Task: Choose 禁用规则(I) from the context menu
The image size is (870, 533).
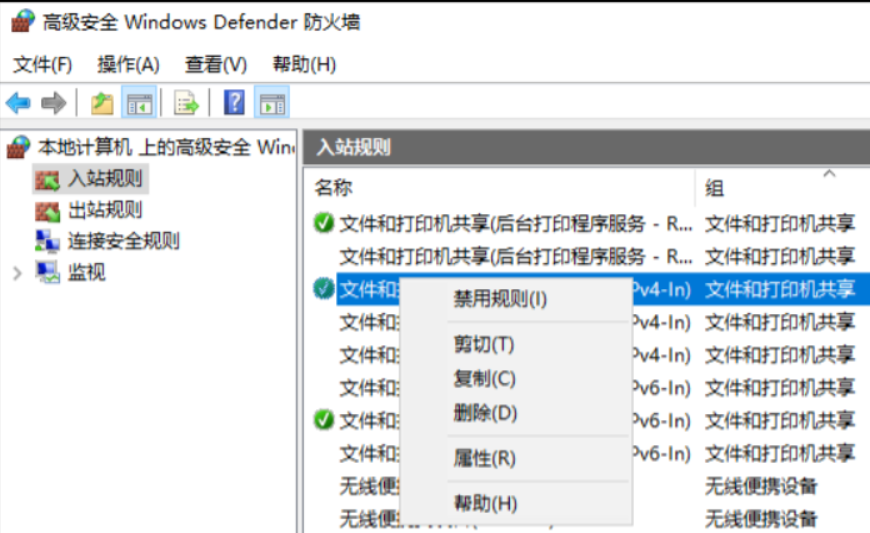Action: [x=500, y=299]
